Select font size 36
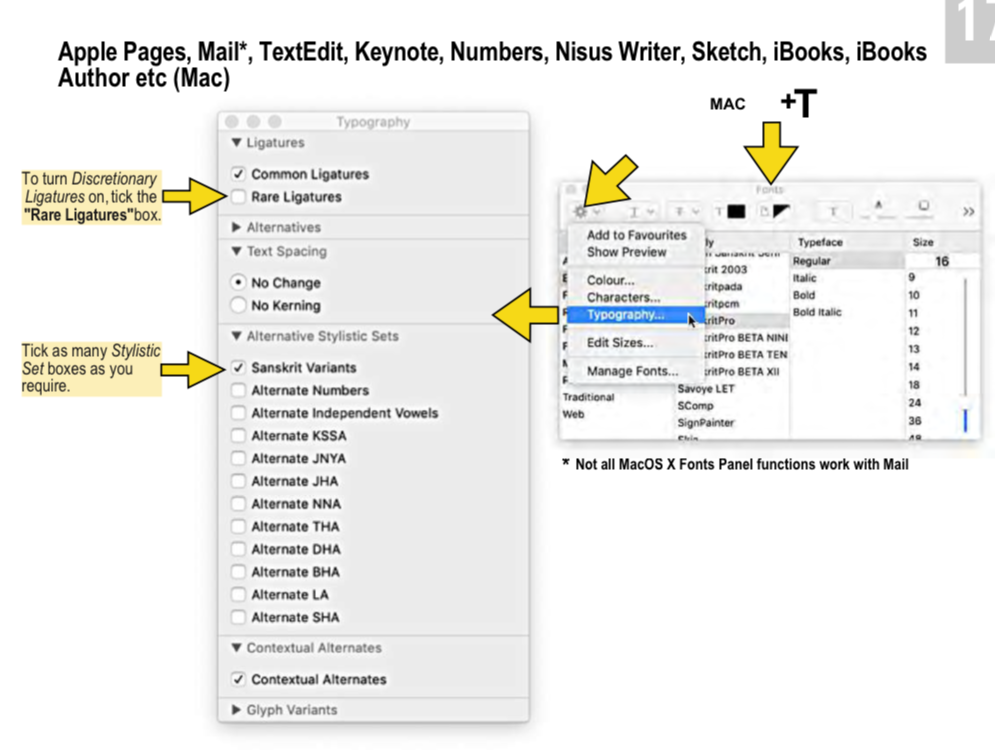Image resolution: width=995 pixels, height=750 pixels. [x=914, y=421]
